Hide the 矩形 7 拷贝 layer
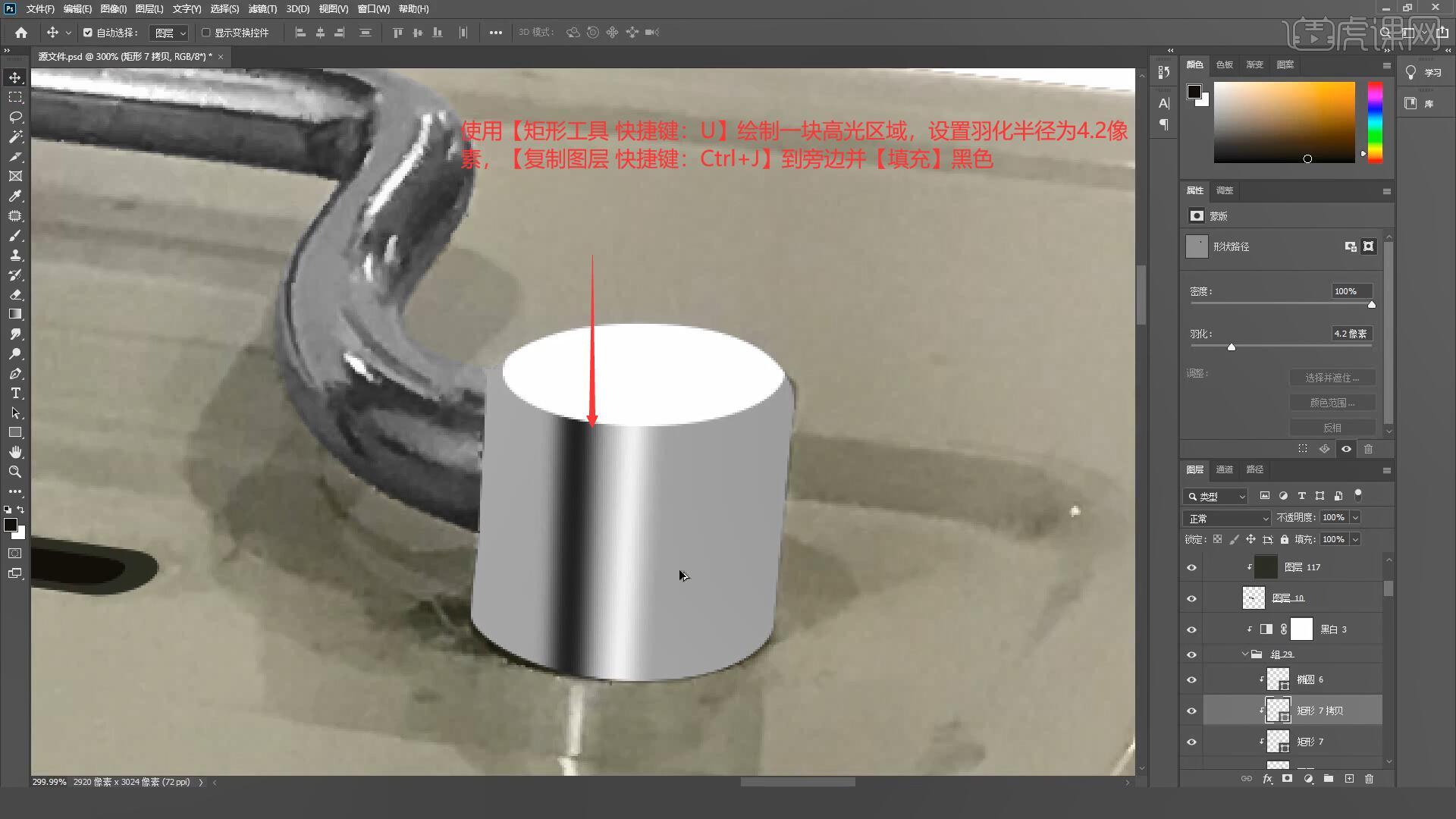Screen dimensions: 1456x819 pos(1191,711)
